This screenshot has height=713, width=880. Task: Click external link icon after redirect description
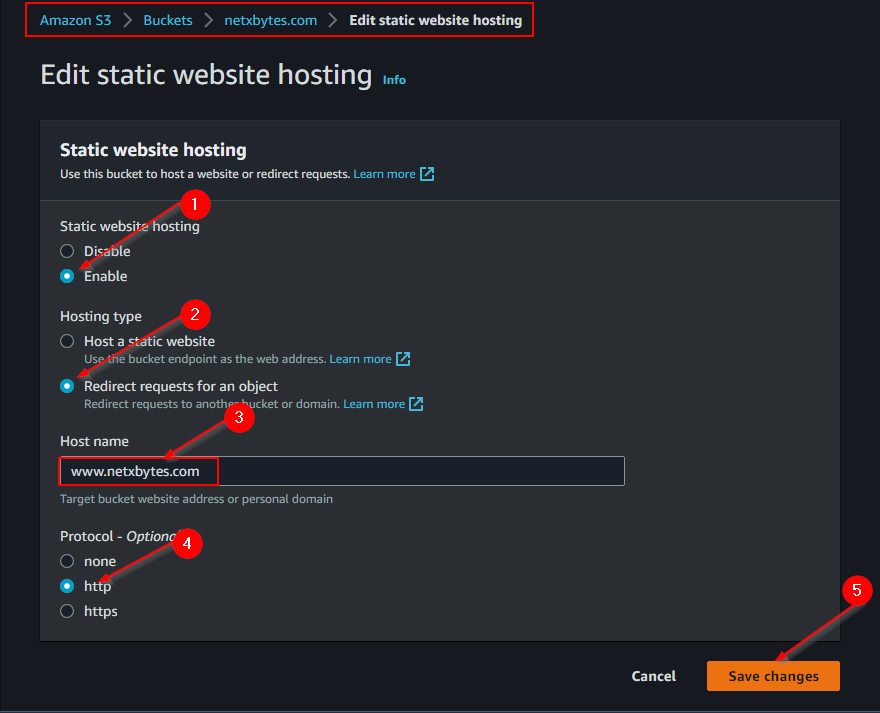[x=416, y=404]
